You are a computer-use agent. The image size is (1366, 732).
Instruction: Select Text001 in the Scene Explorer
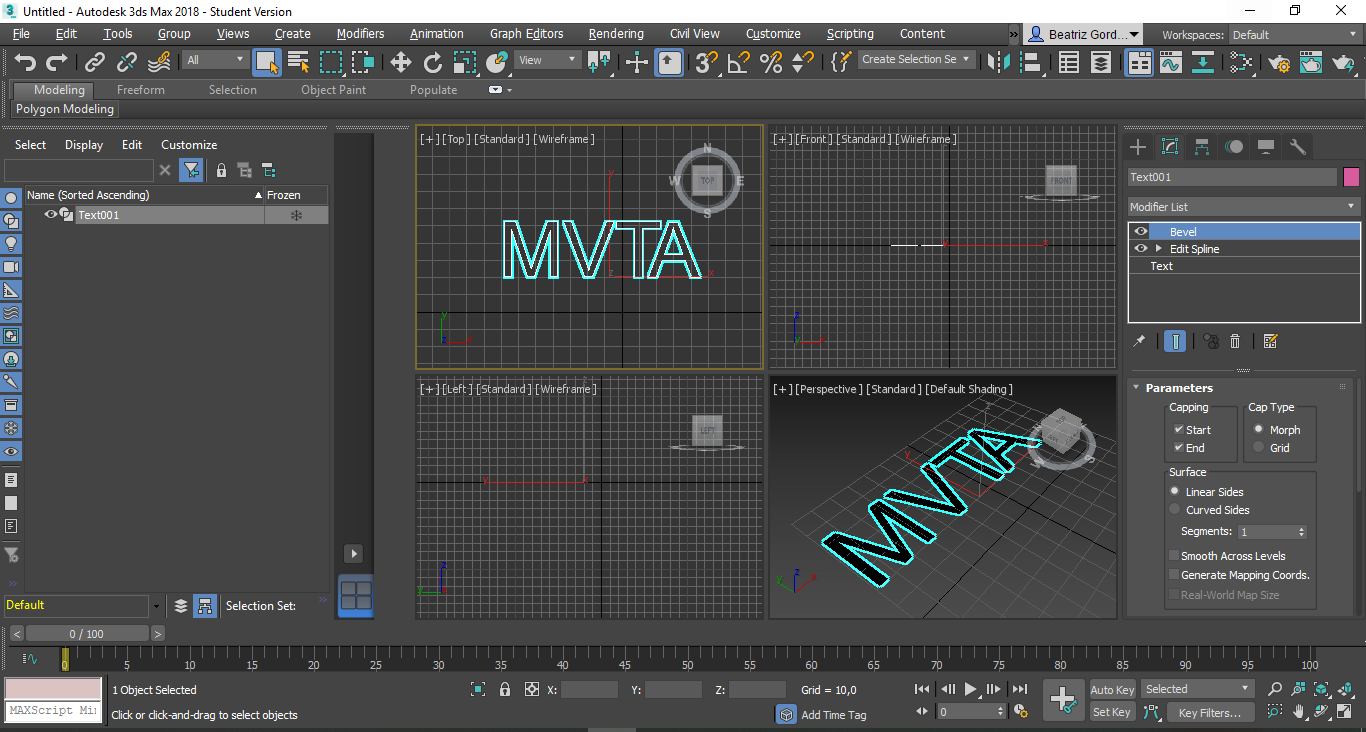(99, 215)
